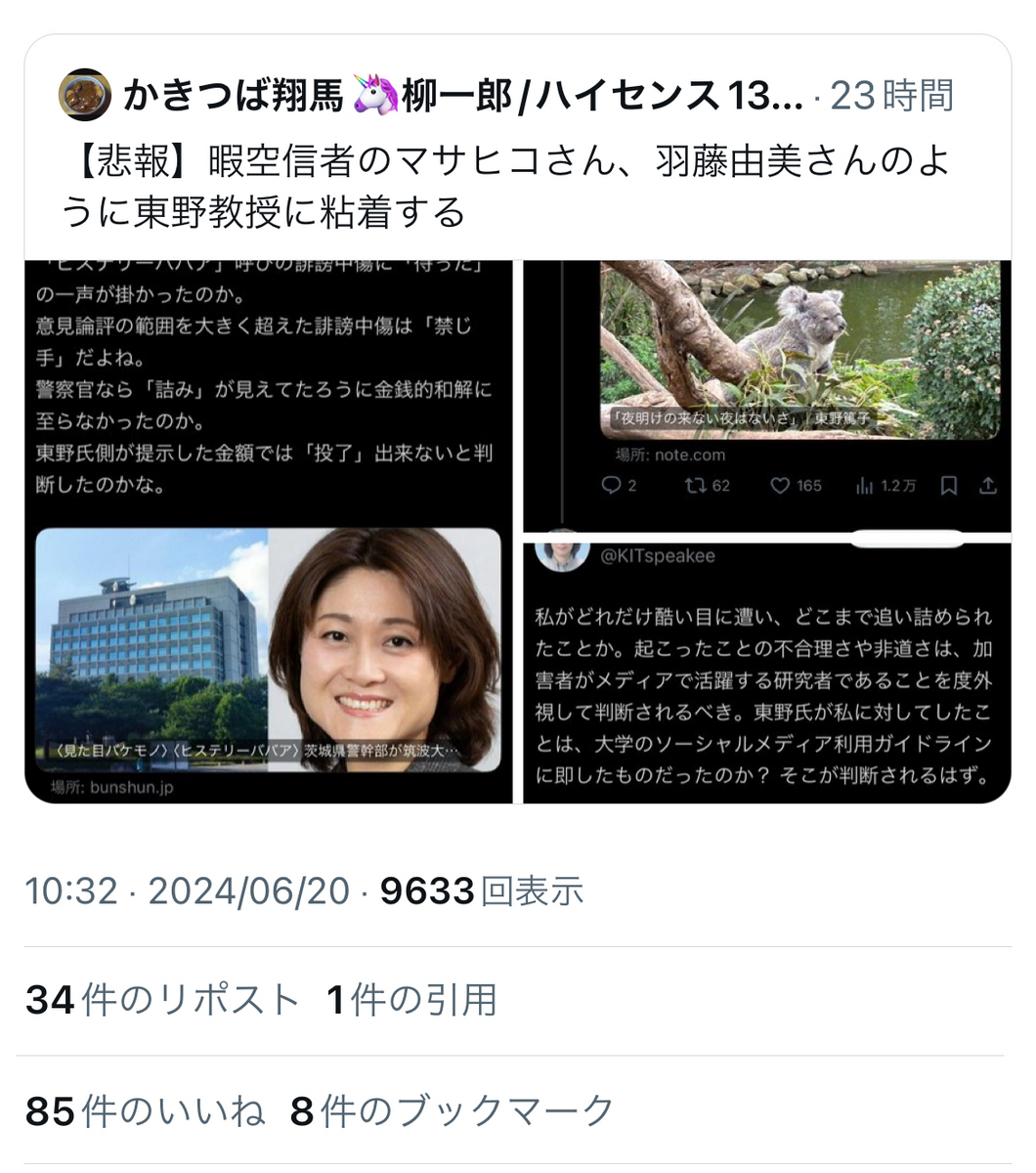Click the reply icon under koala image
Viewport: 1036px width, 1173px height.
tap(611, 485)
